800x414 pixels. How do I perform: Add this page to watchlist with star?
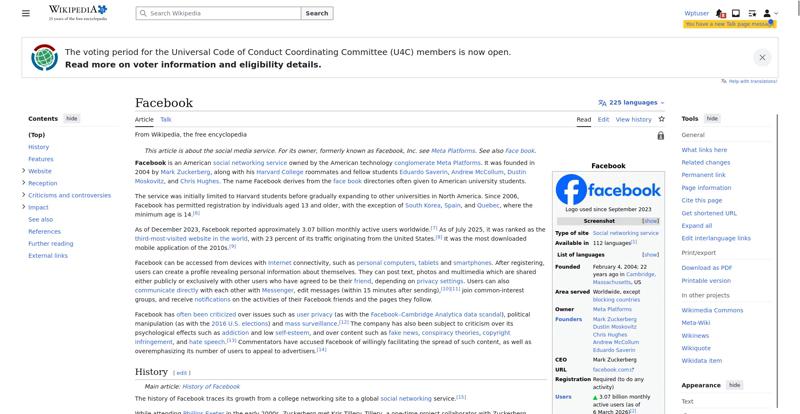coord(662,119)
